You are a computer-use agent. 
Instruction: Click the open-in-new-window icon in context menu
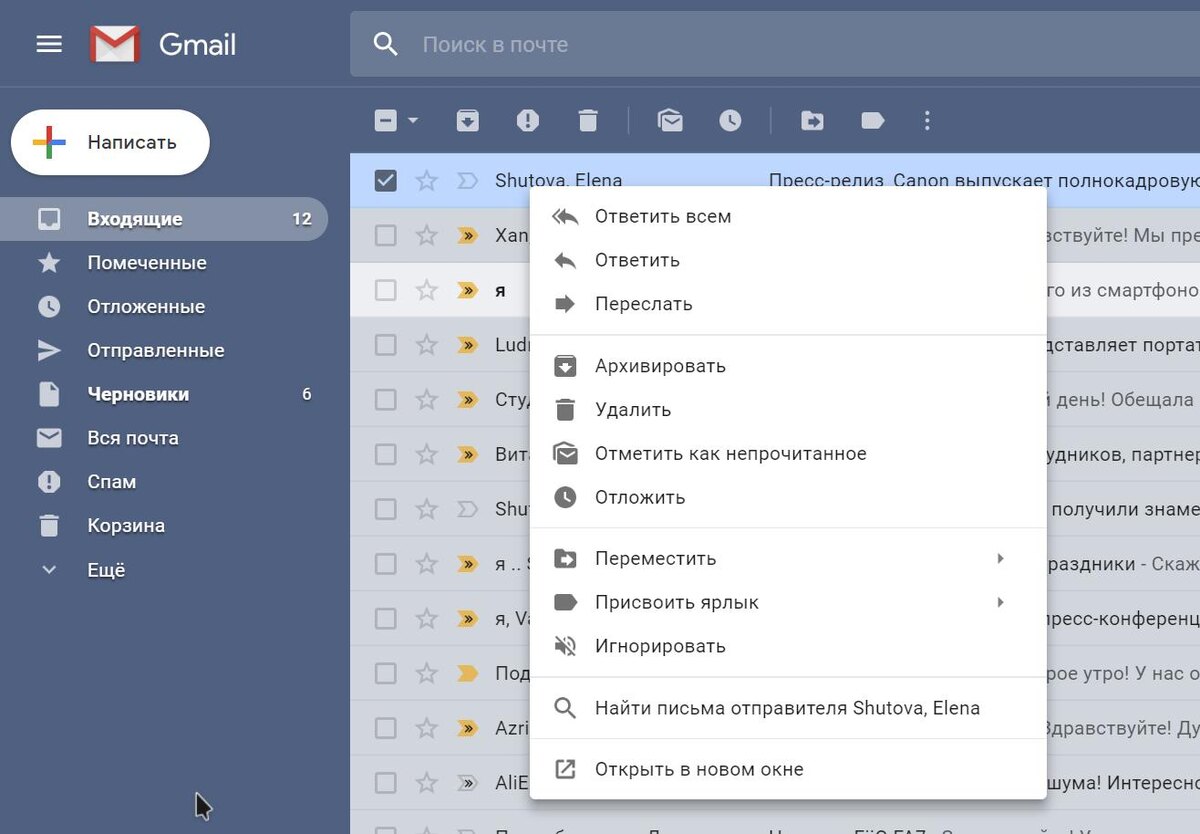[x=565, y=770]
